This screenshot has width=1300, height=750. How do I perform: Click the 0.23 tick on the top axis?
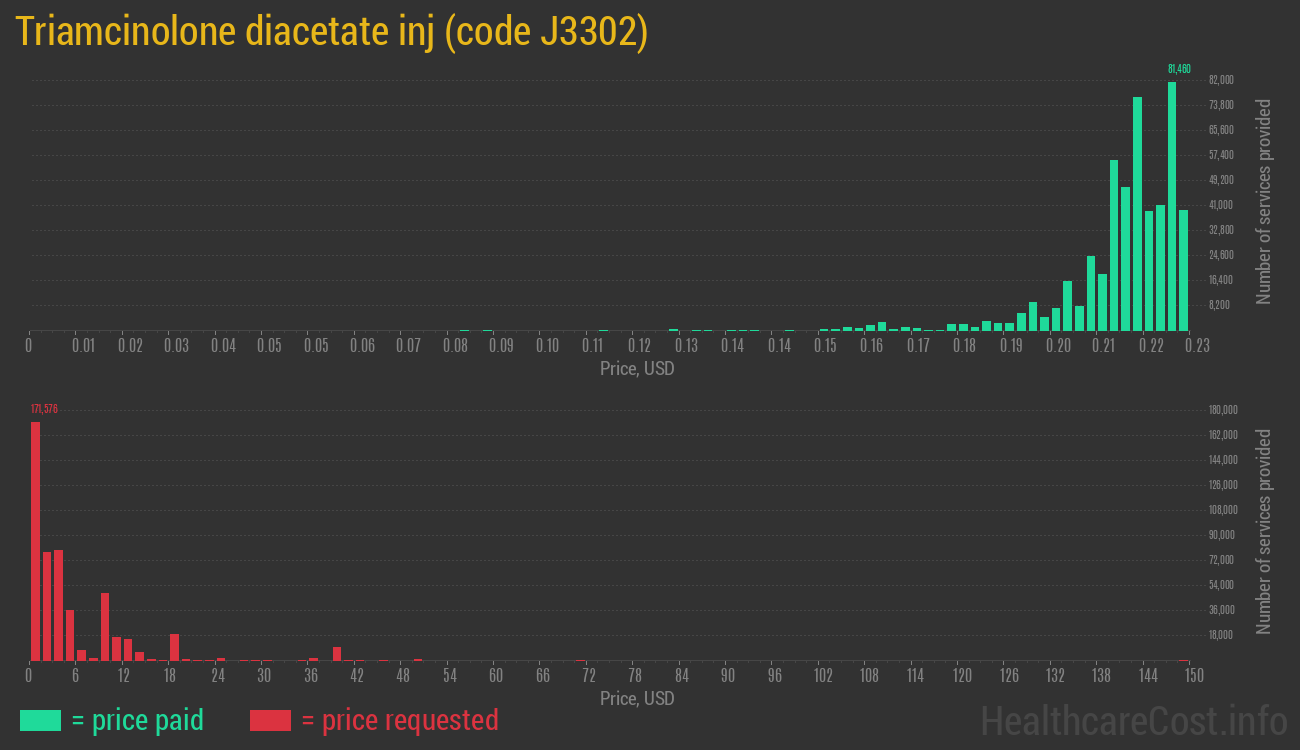point(1196,344)
